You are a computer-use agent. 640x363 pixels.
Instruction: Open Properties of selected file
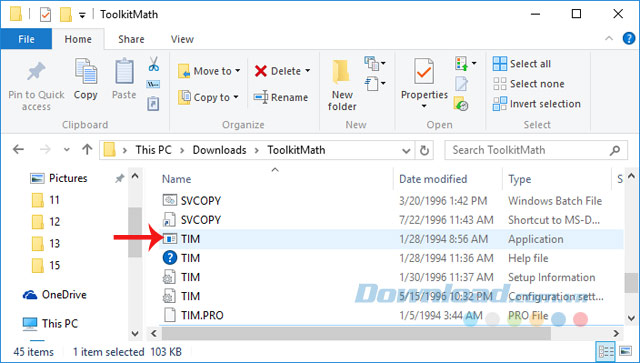coord(424,79)
